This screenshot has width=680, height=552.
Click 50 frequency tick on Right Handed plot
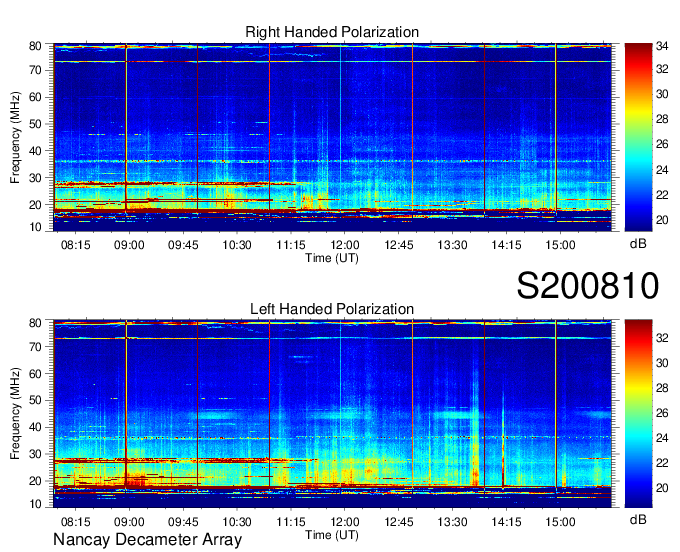pyautogui.click(x=35, y=124)
